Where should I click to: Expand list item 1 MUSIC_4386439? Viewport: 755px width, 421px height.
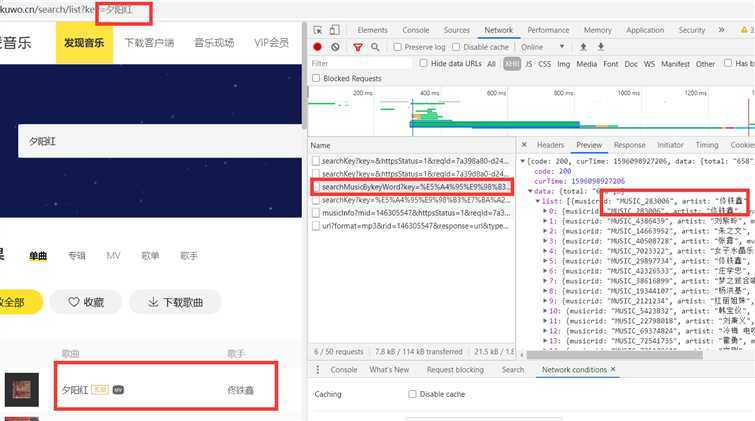[x=545, y=221]
